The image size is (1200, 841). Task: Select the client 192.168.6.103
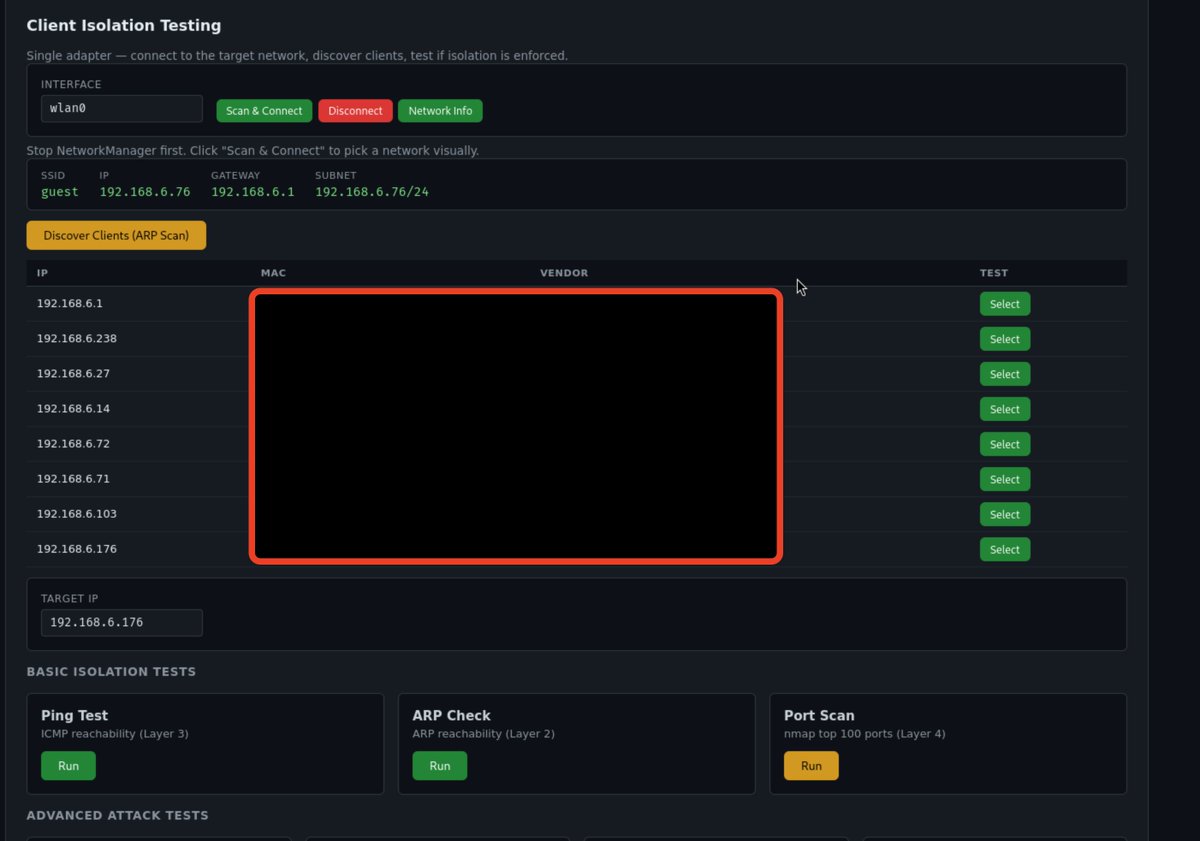(1005, 514)
